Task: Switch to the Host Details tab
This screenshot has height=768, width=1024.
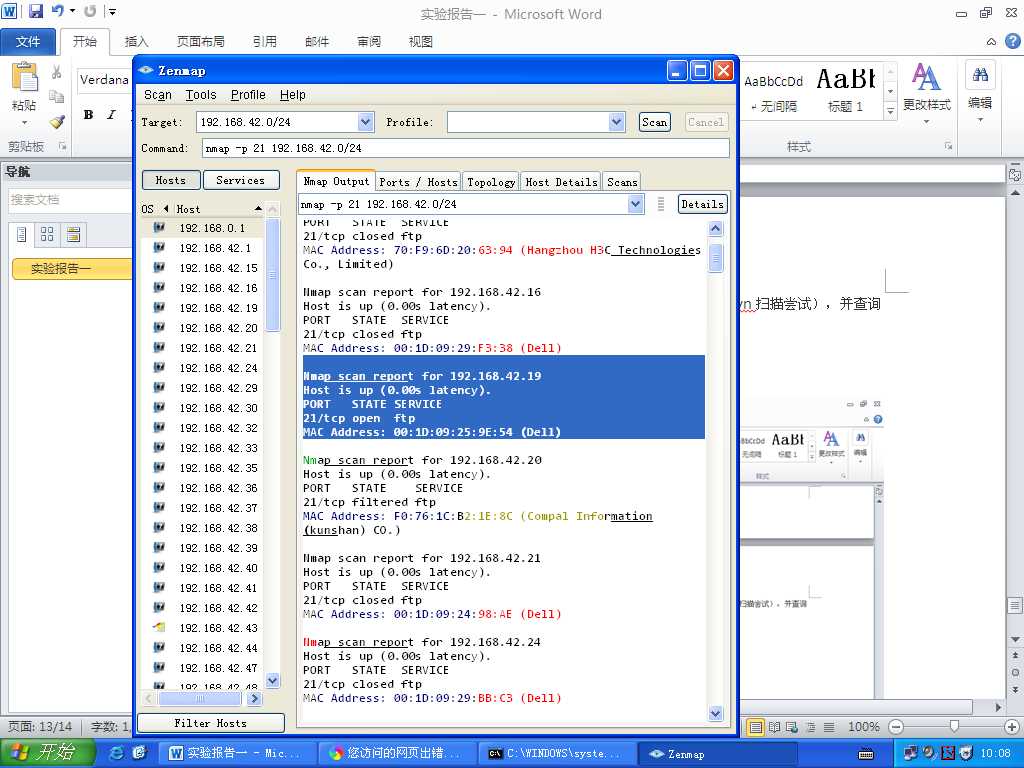Action: click(562, 182)
